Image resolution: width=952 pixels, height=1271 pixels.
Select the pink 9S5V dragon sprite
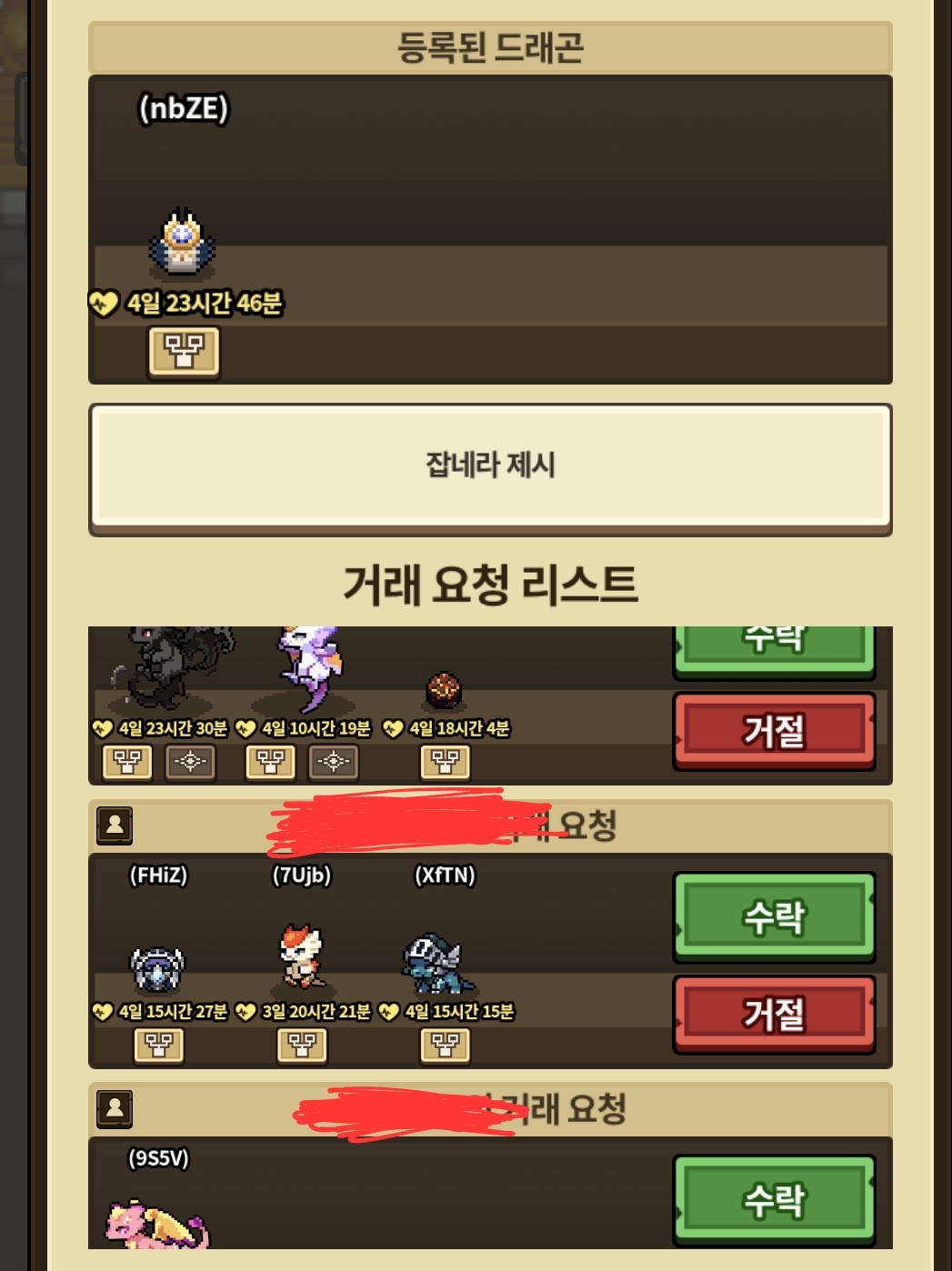pos(157,1225)
